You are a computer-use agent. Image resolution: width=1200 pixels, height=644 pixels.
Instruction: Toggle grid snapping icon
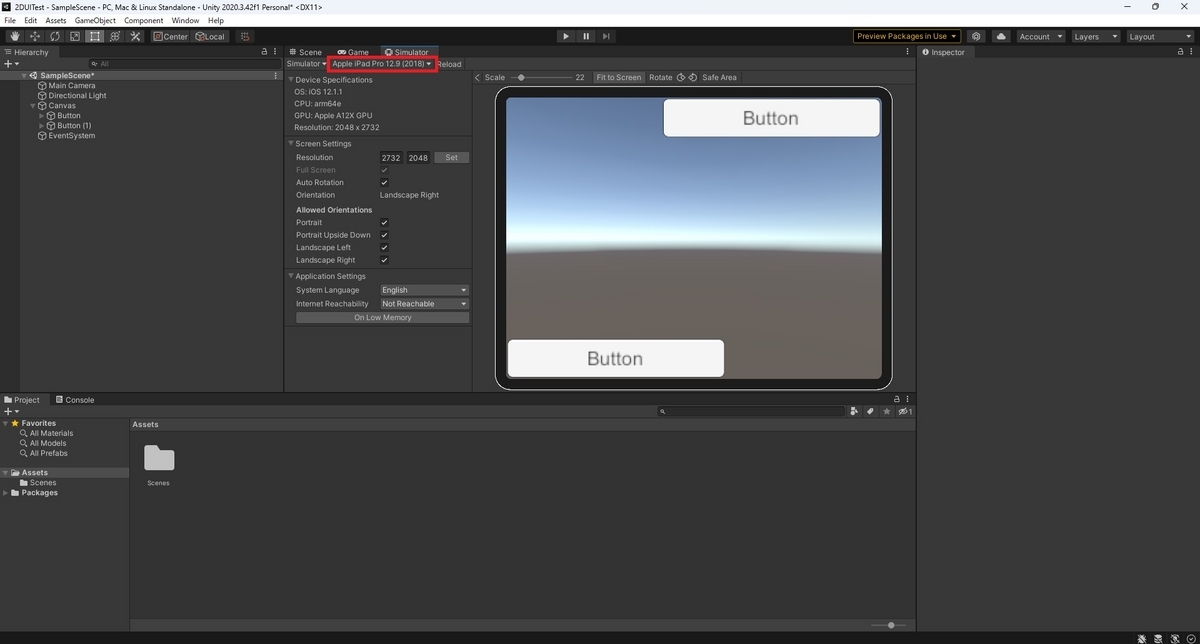(246, 36)
